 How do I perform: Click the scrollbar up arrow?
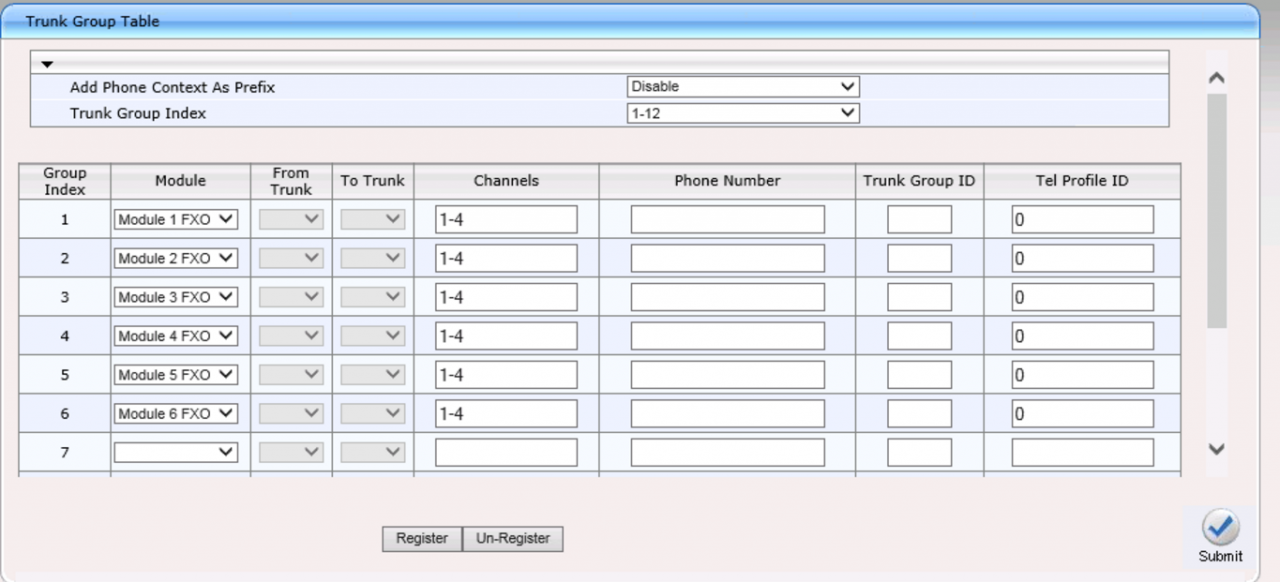click(1216, 77)
